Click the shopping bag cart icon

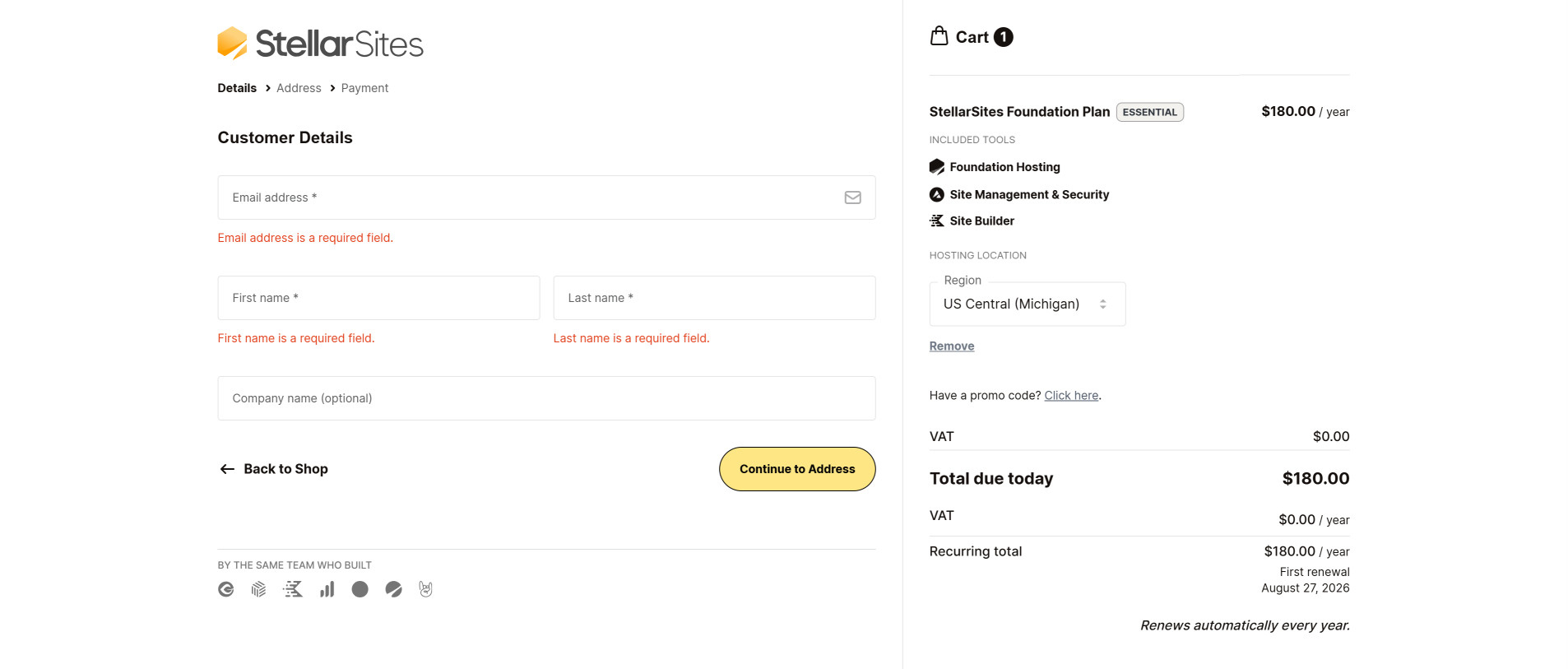(939, 36)
